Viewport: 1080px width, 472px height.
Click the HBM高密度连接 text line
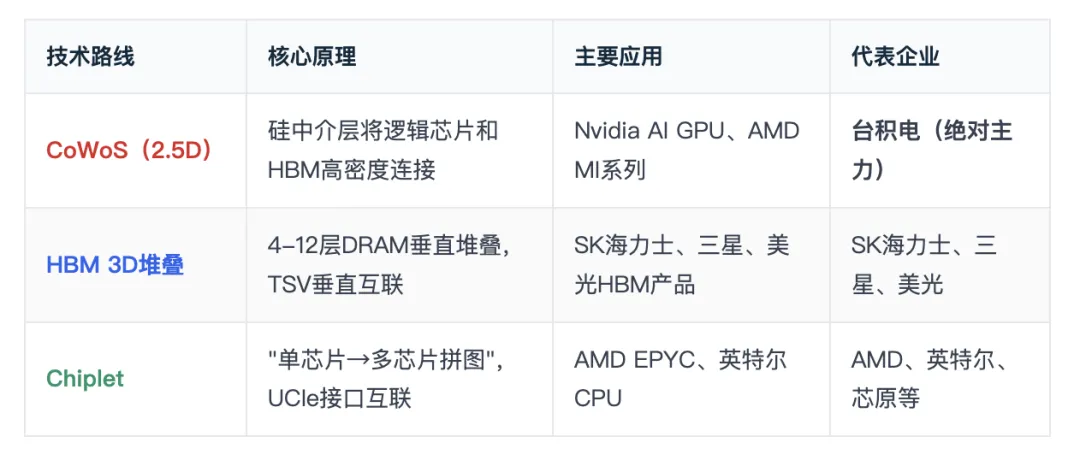352,170
